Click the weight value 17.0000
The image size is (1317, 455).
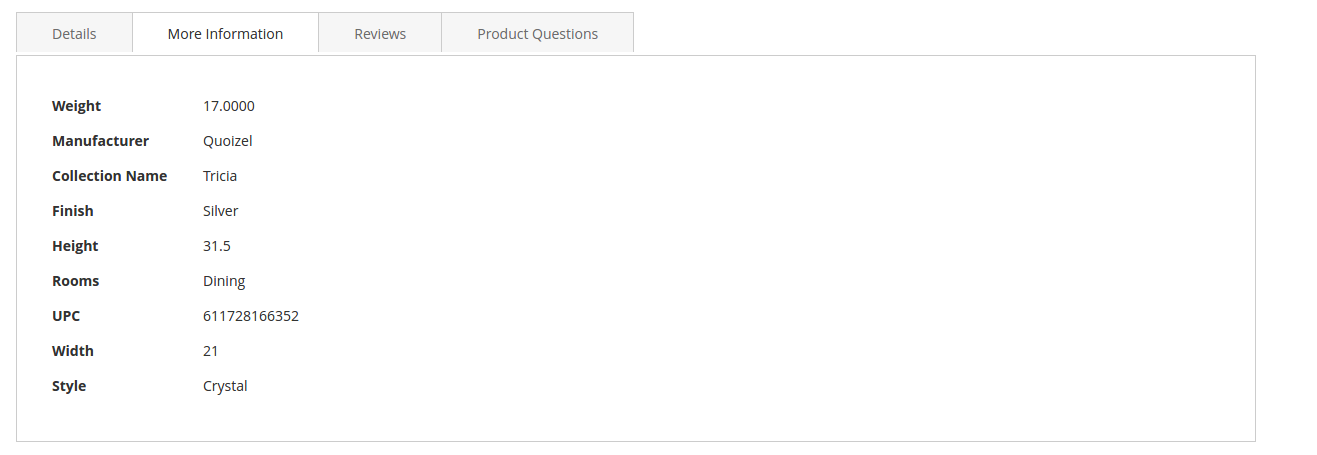[x=228, y=106]
